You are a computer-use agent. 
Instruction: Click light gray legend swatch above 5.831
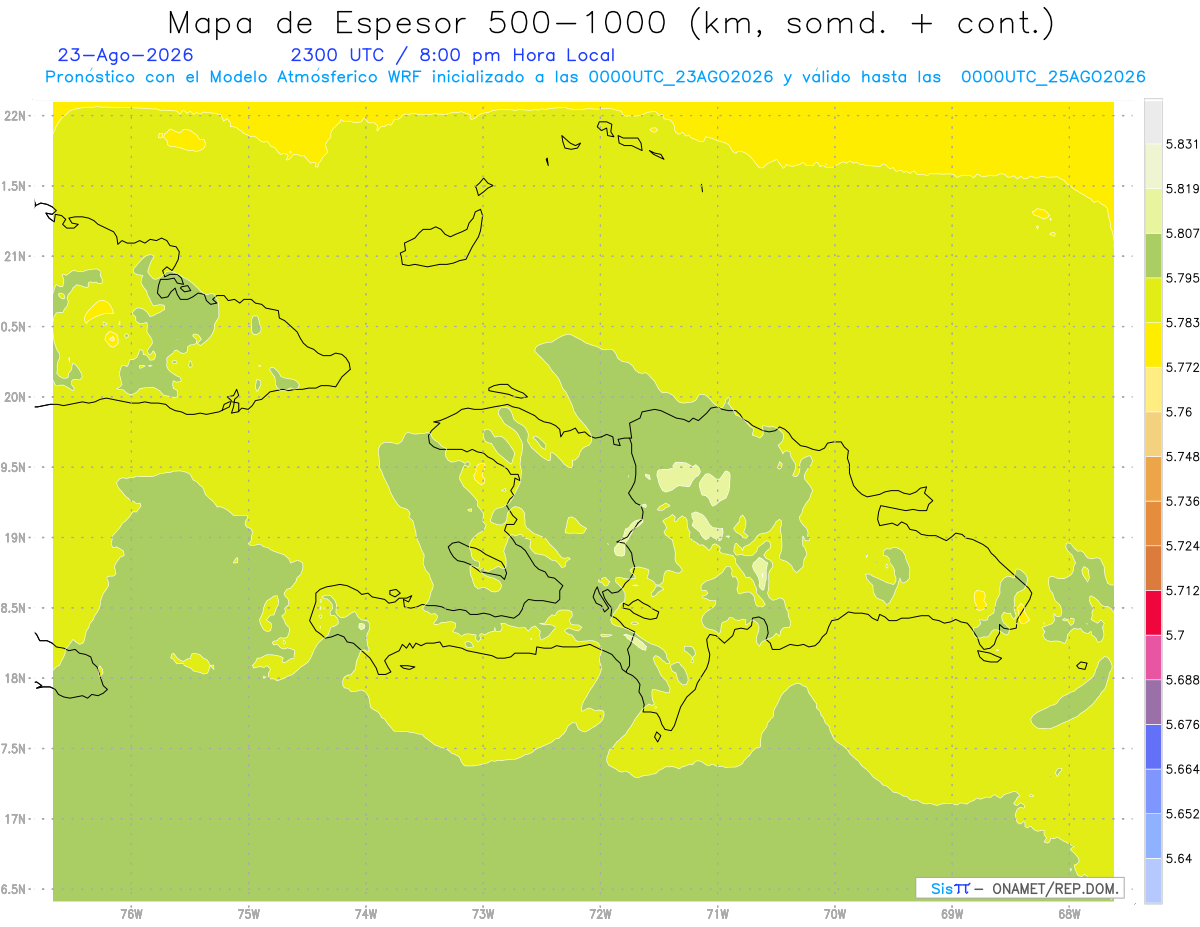tap(1153, 121)
